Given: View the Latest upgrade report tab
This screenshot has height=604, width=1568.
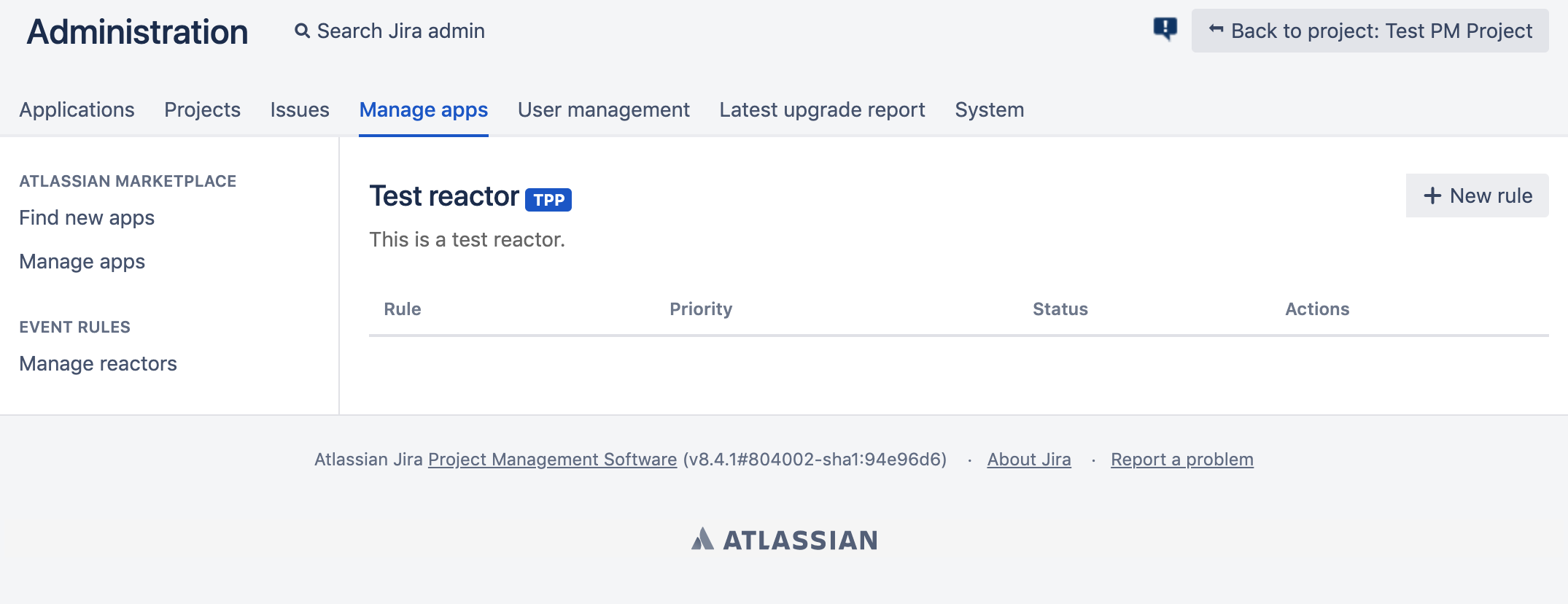Looking at the screenshot, I should (822, 109).
